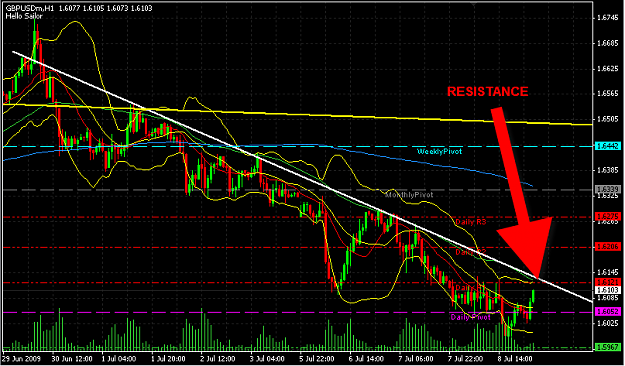The height and width of the screenshot is (366, 625).
Task: Click the 1.6685 price axis label
Action: click(x=608, y=43)
